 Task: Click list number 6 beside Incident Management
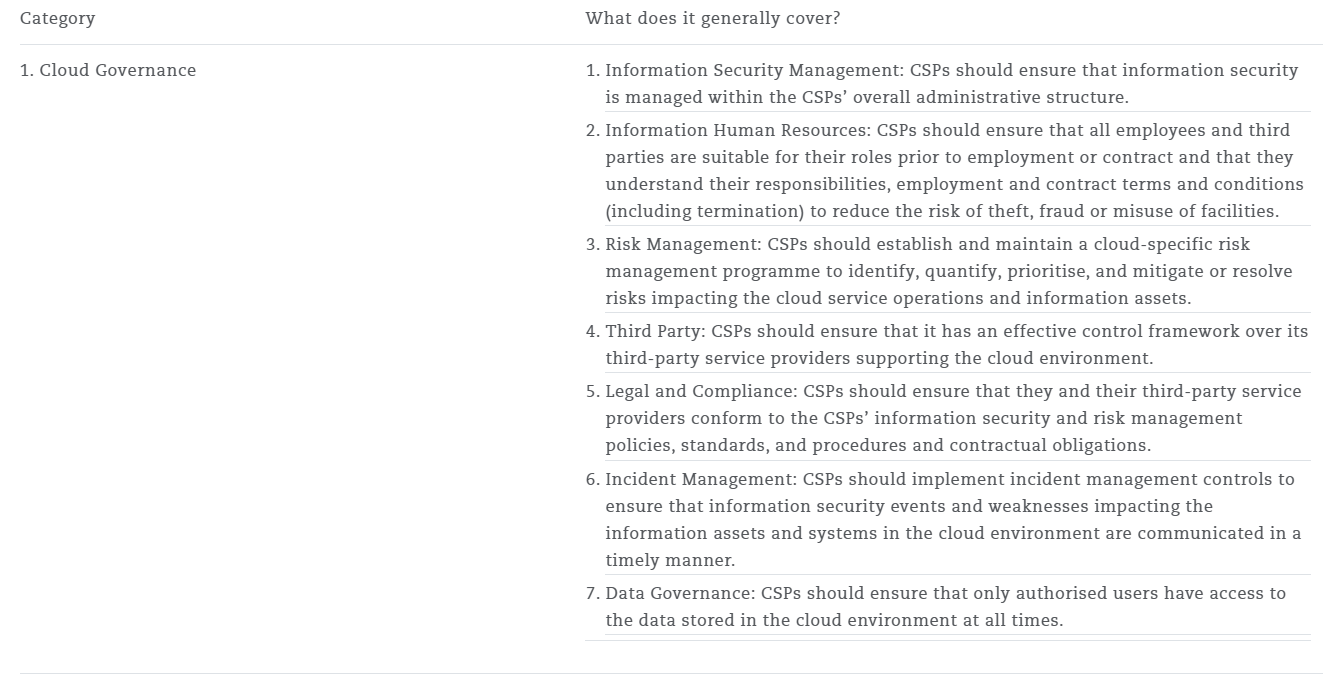pyautogui.click(x=593, y=479)
